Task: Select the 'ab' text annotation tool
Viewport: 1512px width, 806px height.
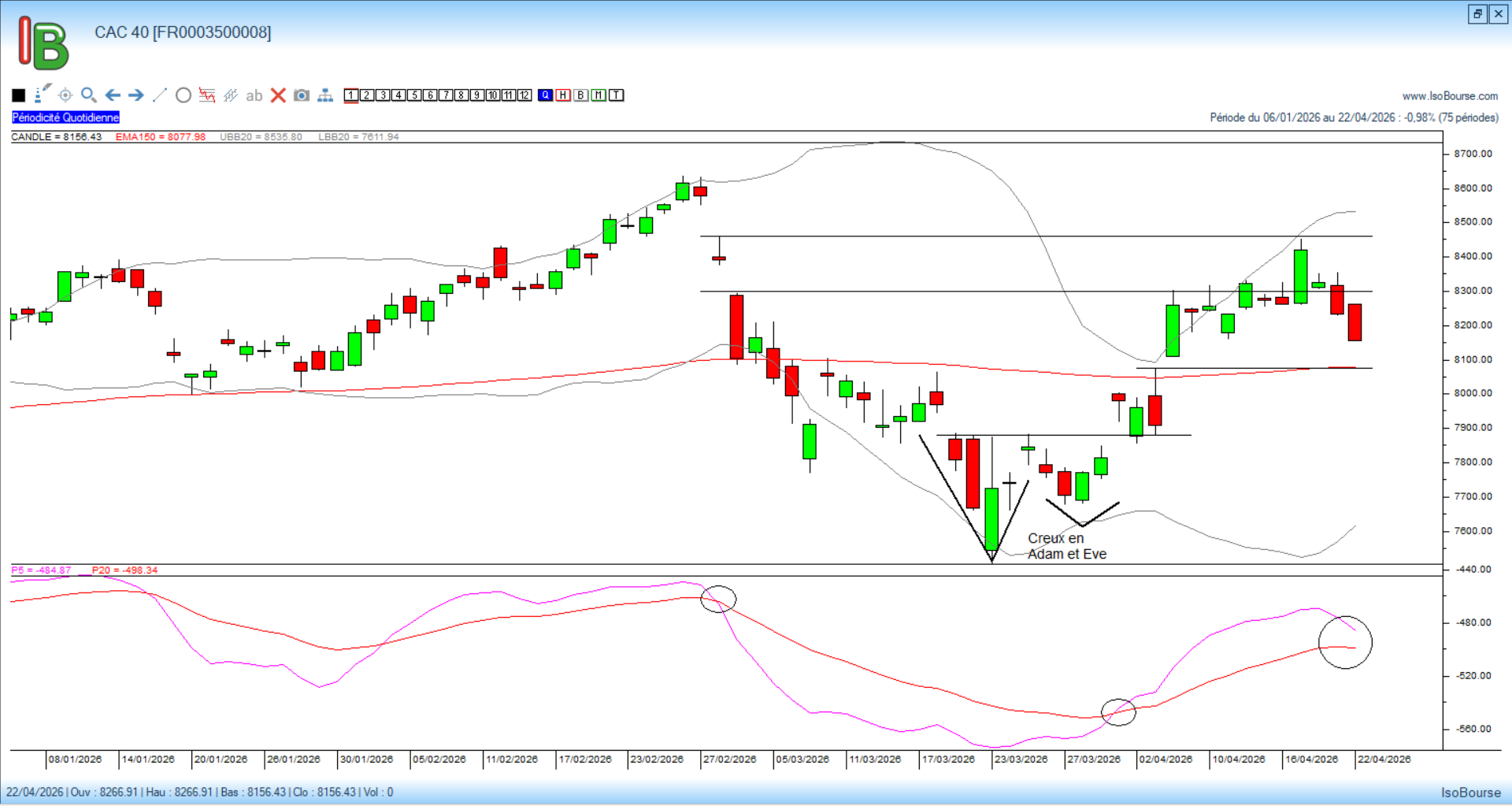Action: pyautogui.click(x=254, y=95)
